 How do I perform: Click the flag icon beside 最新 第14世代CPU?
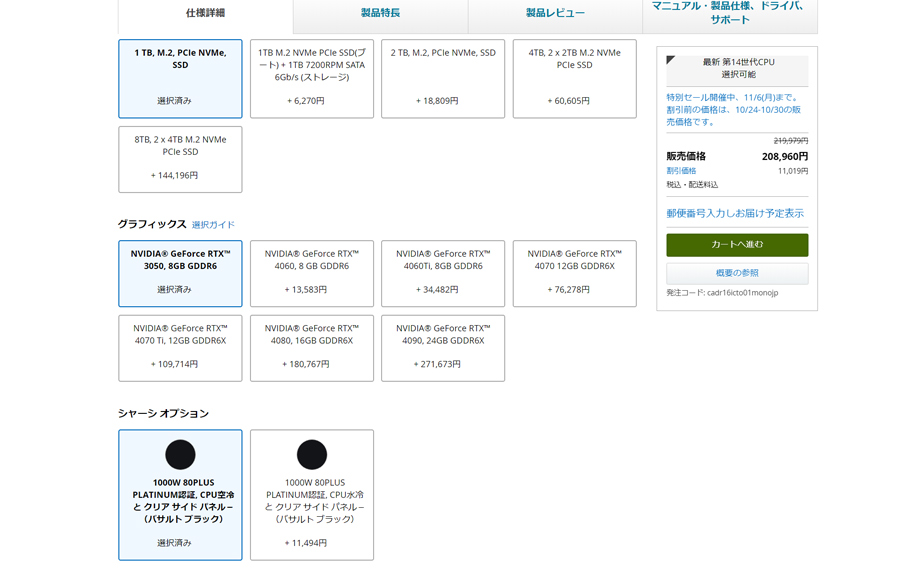[x=670, y=60]
